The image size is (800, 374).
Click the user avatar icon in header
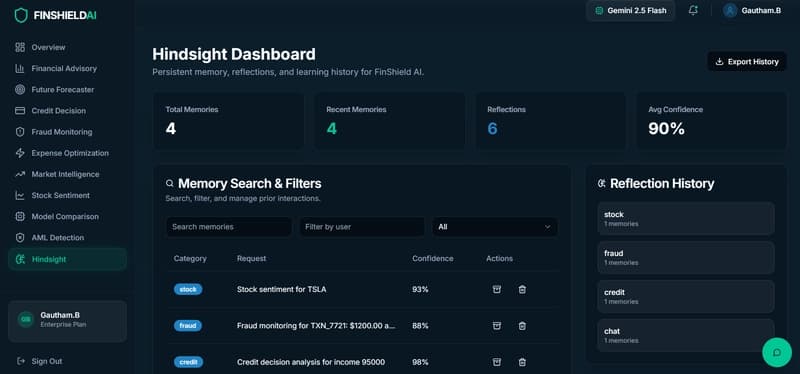(x=730, y=10)
